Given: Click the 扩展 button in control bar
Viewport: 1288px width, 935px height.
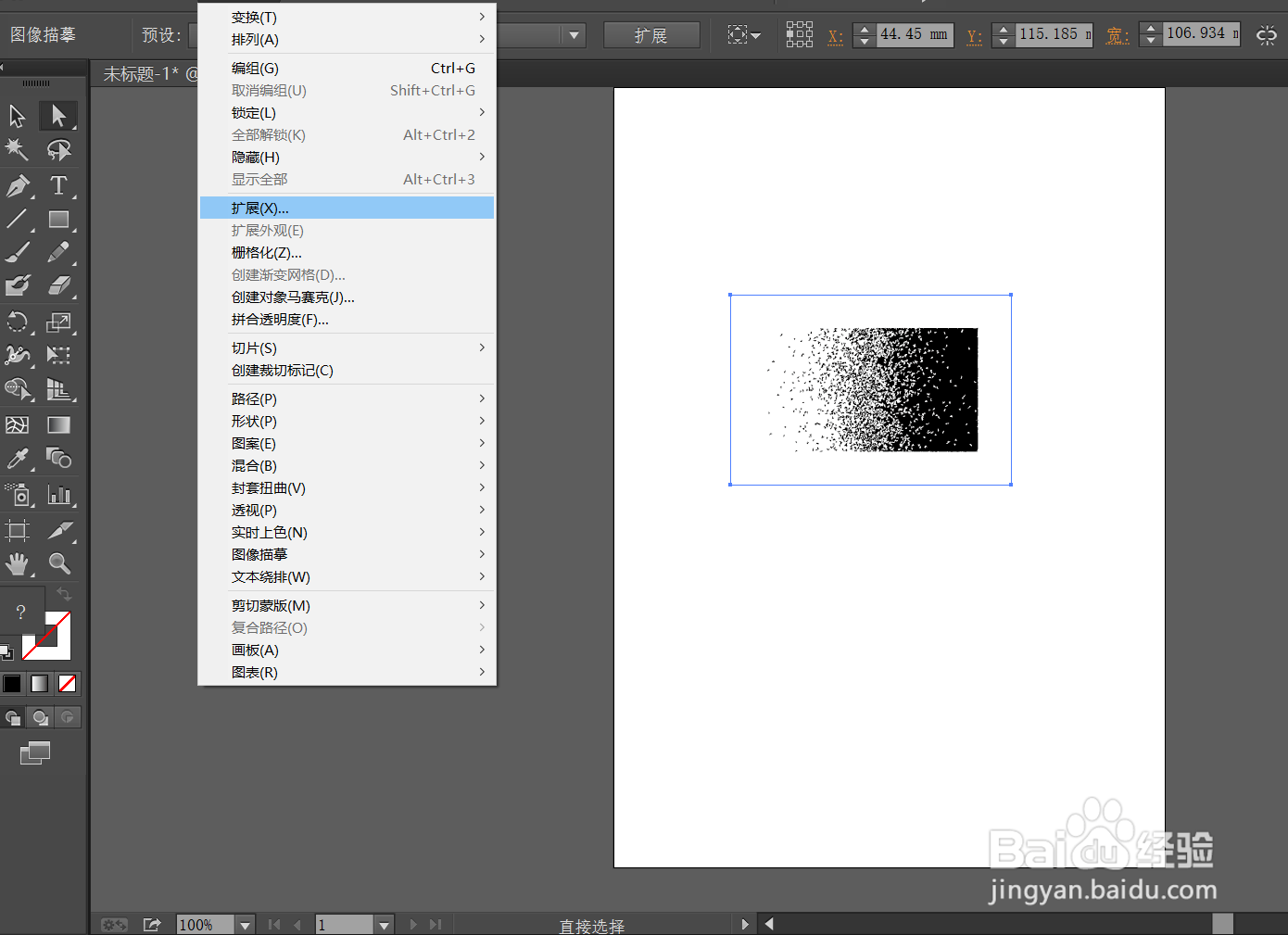Looking at the screenshot, I should 651,35.
